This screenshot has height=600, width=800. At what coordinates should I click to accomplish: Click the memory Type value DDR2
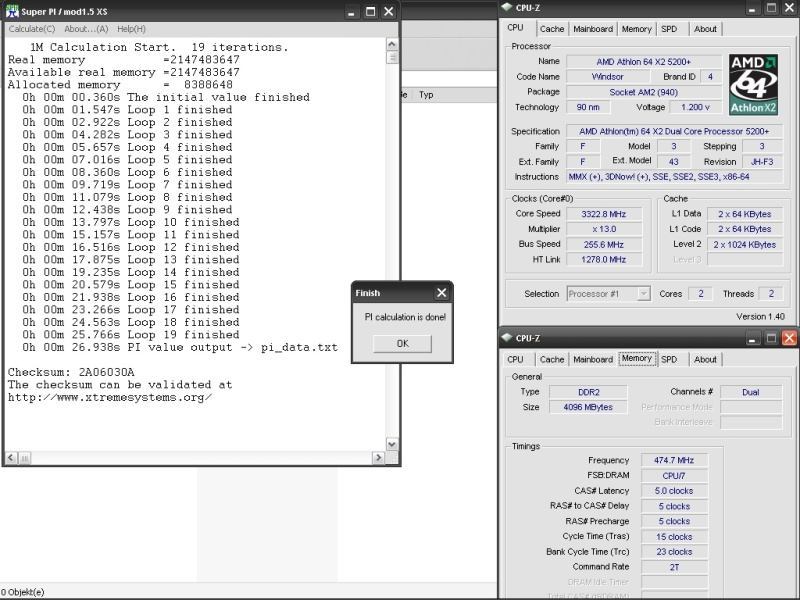point(588,392)
